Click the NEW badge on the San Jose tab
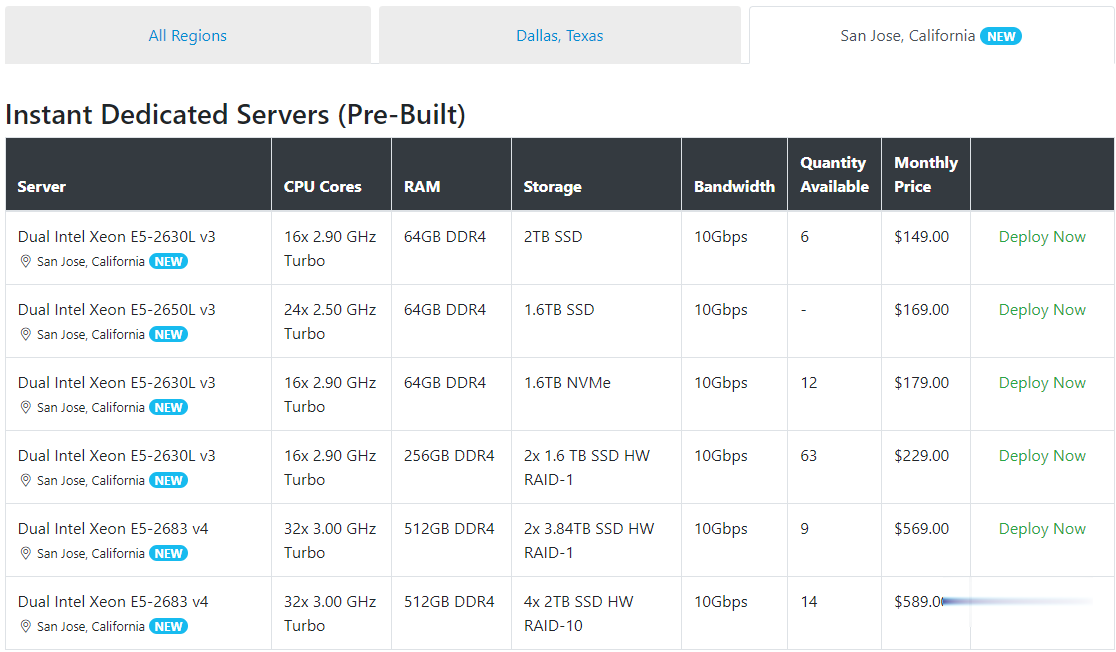The image size is (1116, 652). [1001, 36]
